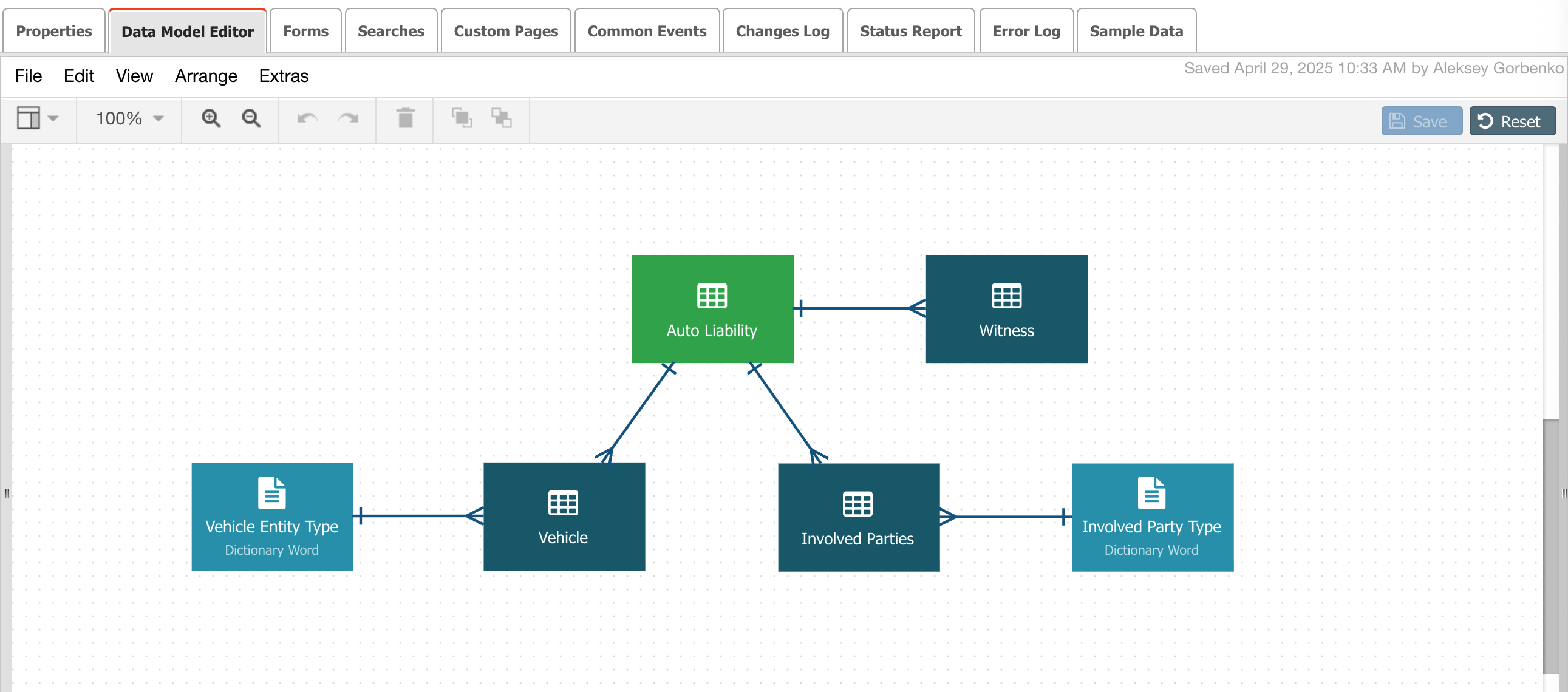Click connector between Involved Parties and Party Type
This screenshot has width=1568, height=692.
[1006, 517]
